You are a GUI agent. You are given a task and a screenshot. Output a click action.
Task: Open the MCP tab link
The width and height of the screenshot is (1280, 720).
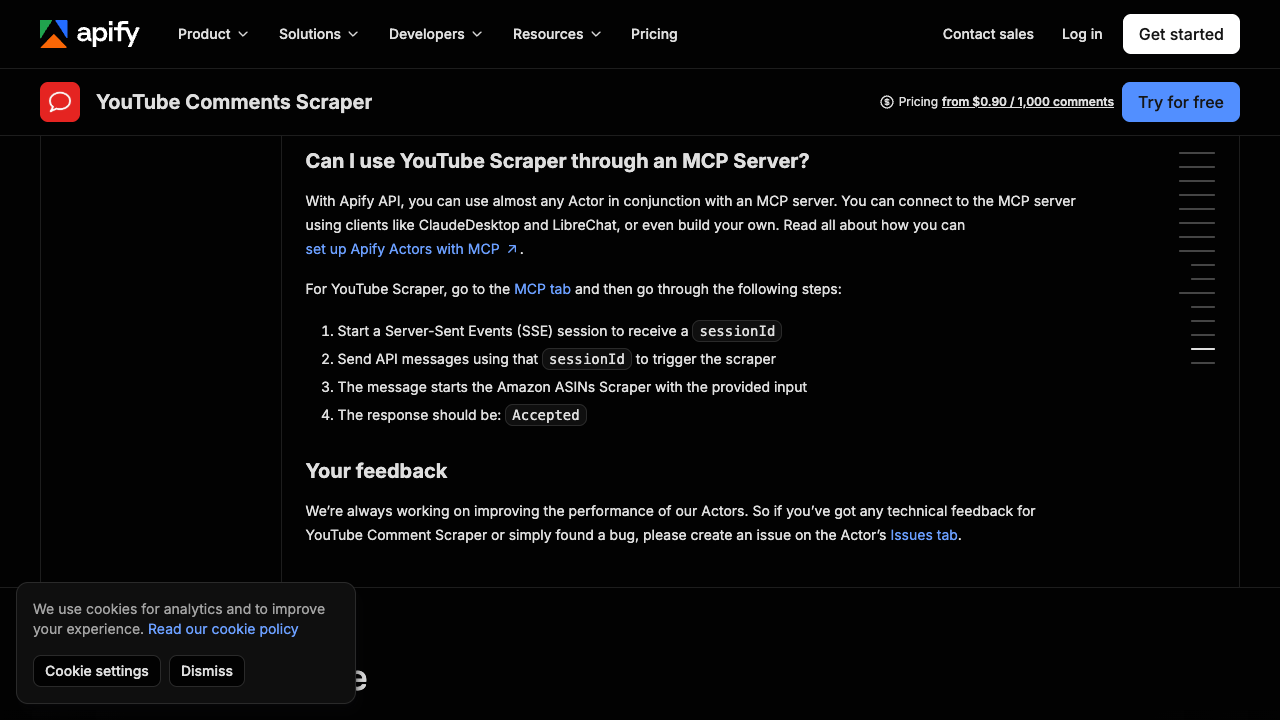tap(542, 289)
